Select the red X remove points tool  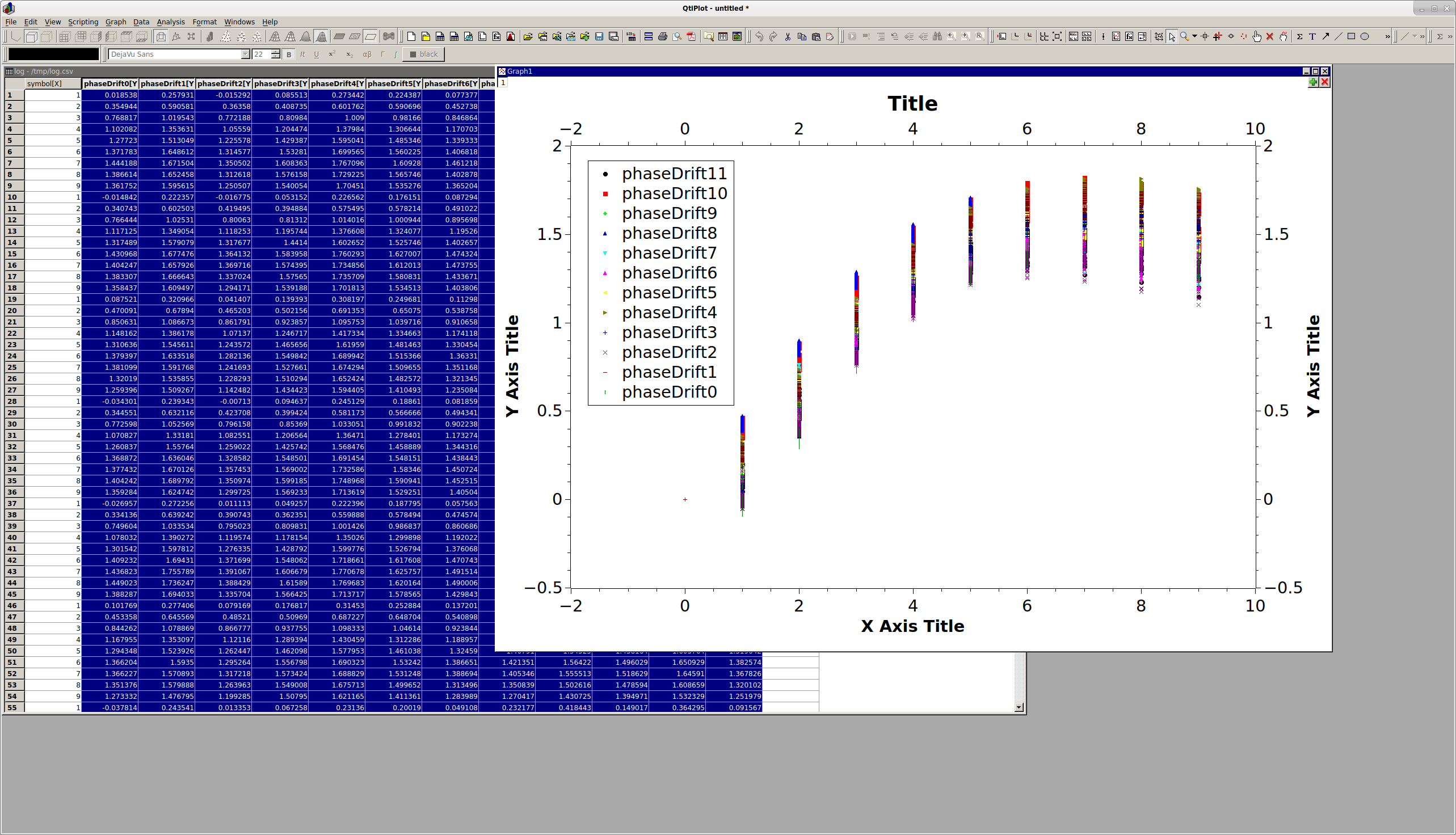(1269, 37)
